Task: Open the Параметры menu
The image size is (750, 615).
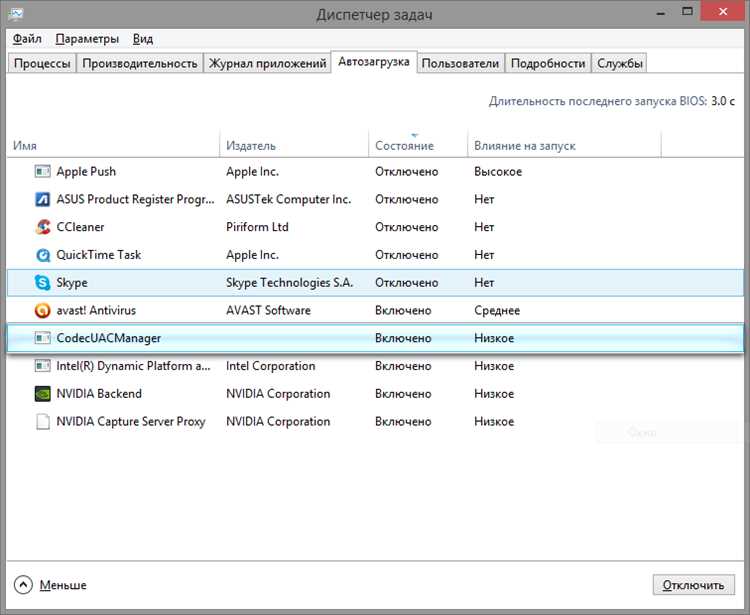Action: click(x=87, y=39)
